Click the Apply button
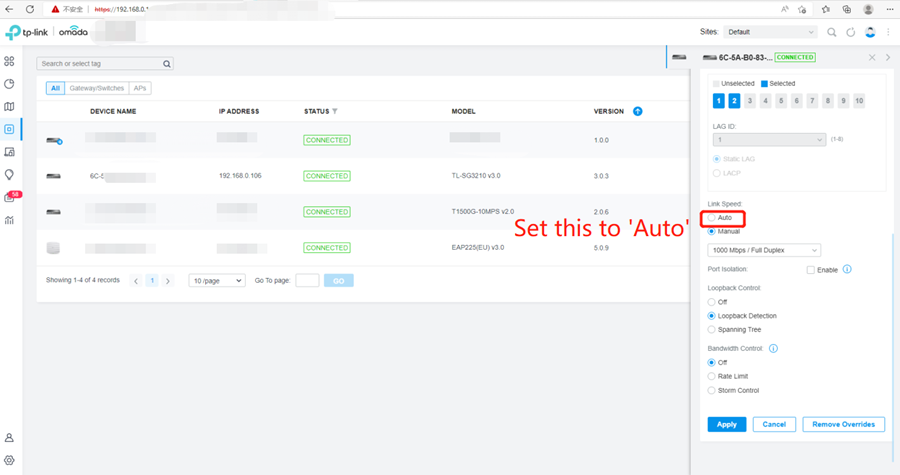This screenshot has height=475, width=900. (727, 425)
